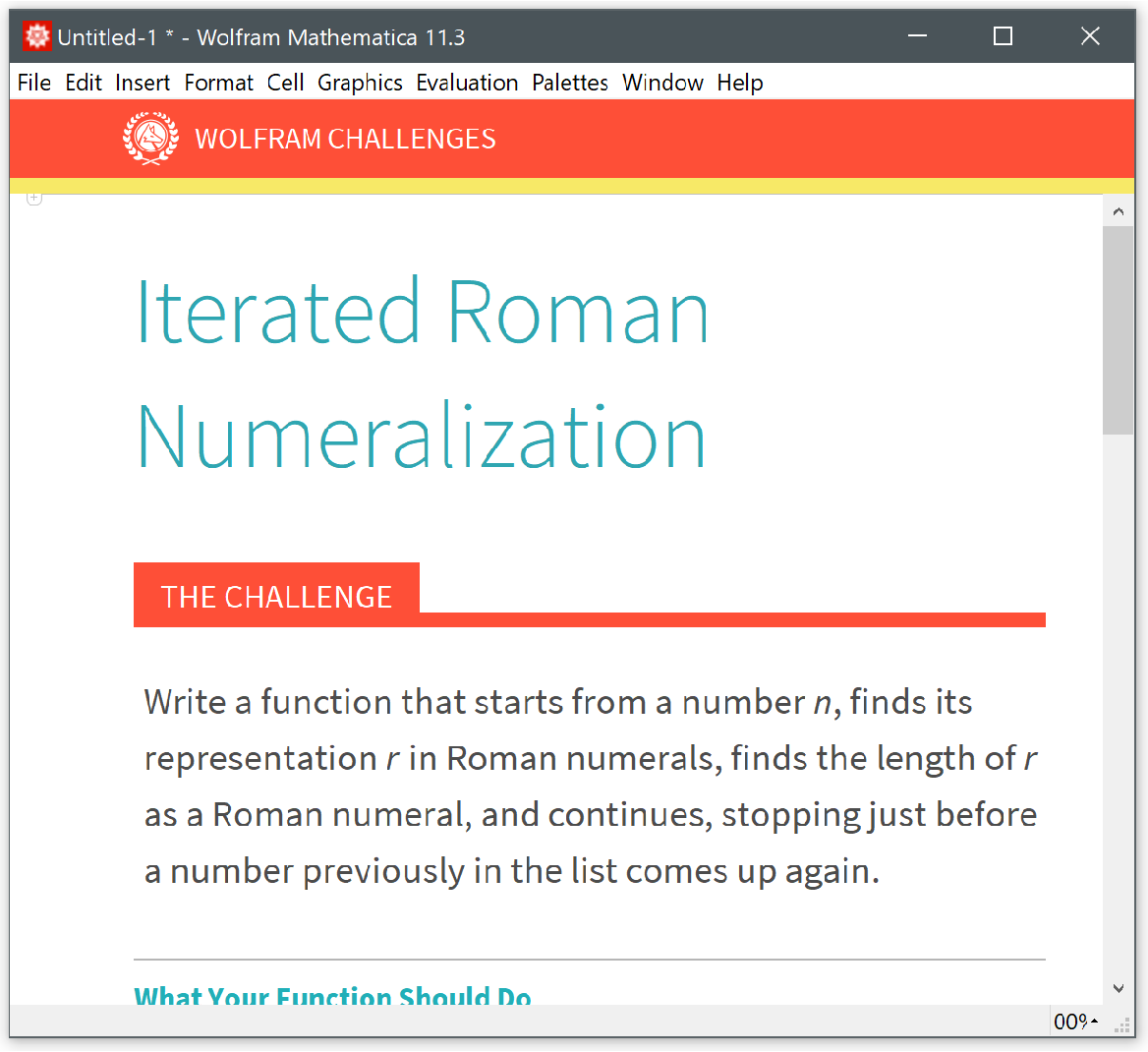This screenshot has width=1148, height=1052.
Task: Click the window resize grip in the corner
Action: tap(1122, 1024)
